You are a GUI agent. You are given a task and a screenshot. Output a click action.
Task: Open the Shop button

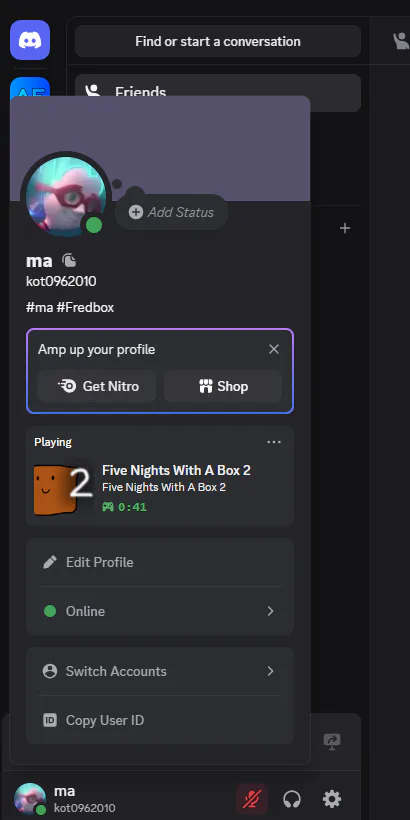pos(223,386)
